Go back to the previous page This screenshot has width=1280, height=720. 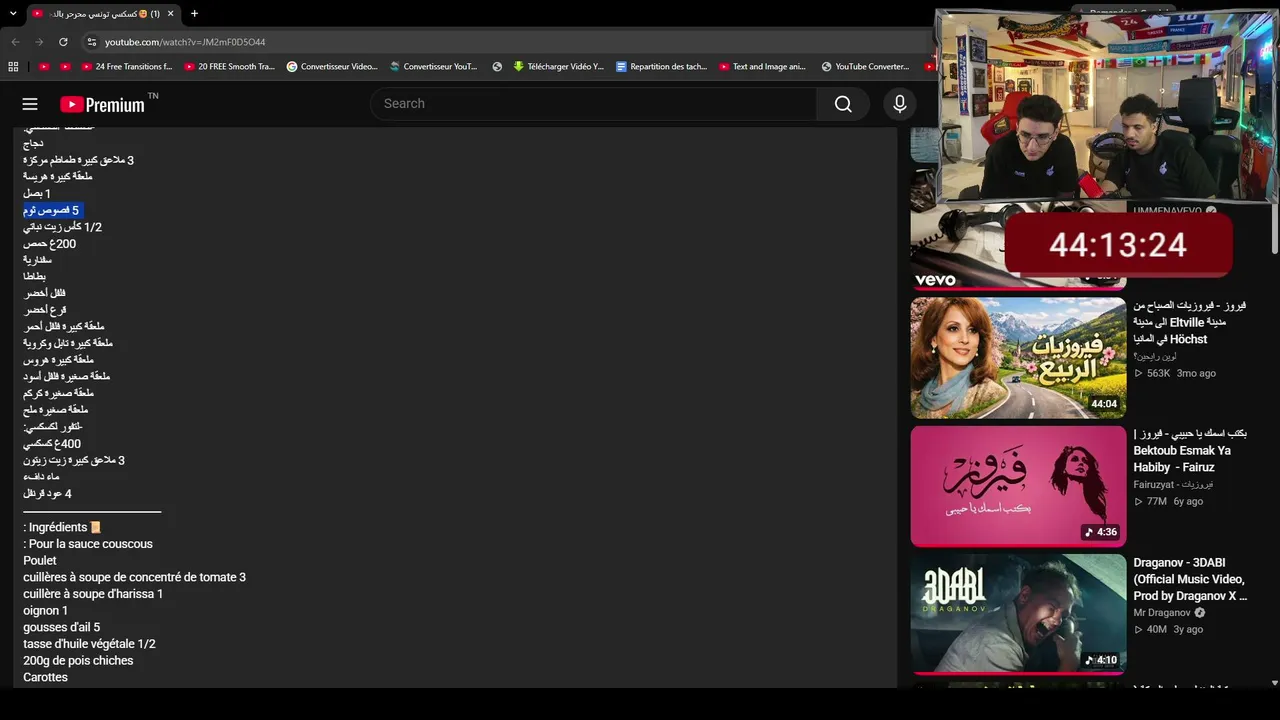[x=15, y=42]
